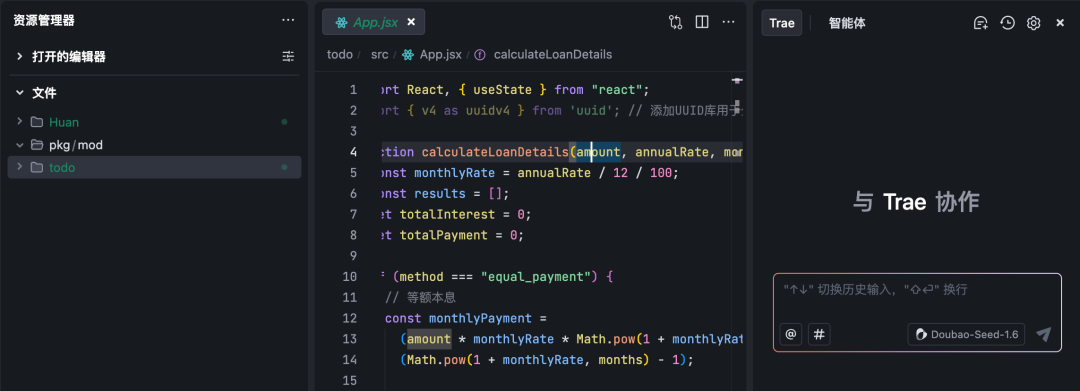Click the open folder icon beside pkg/mod
The width and height of the screenshot is (1080, 391).
pos(37,145)
